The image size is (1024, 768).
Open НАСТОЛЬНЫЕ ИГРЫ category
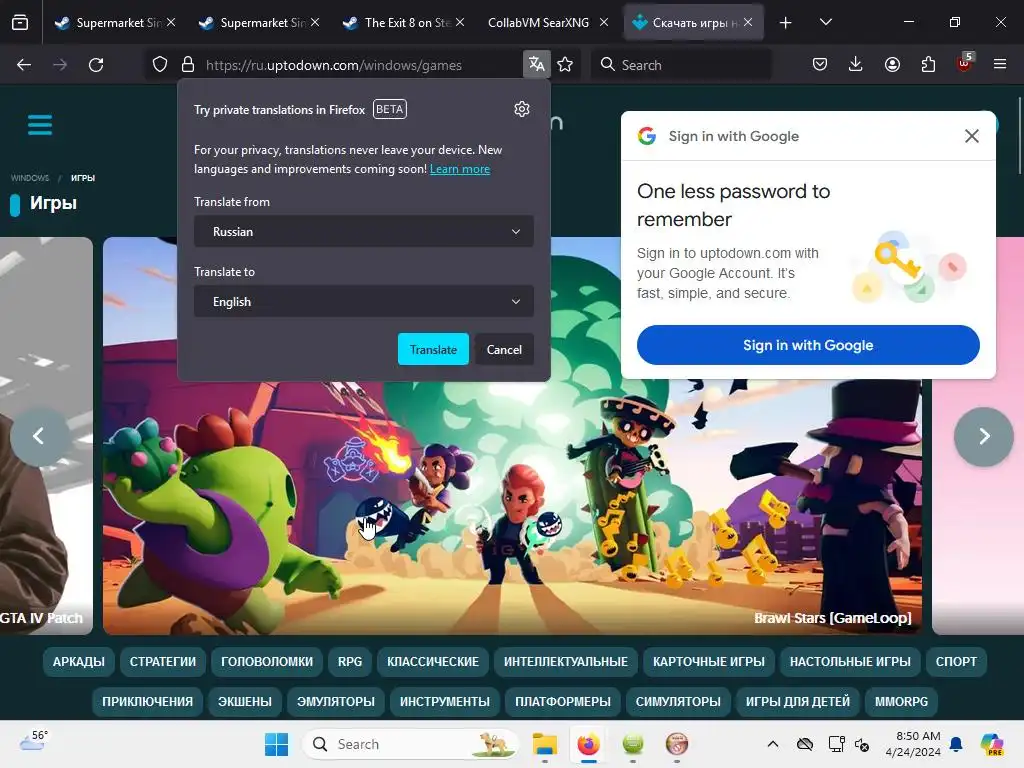(850, 662)
